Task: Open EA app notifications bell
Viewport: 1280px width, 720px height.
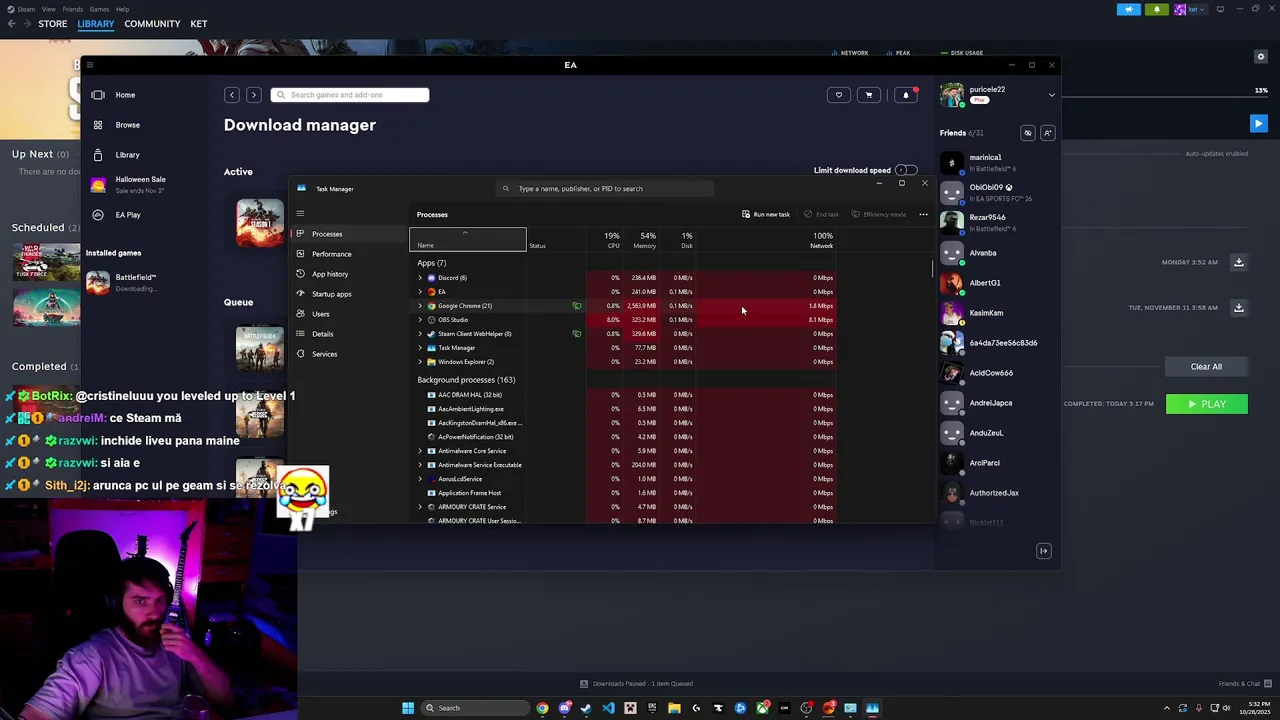Action: click(x=905, y=95)
